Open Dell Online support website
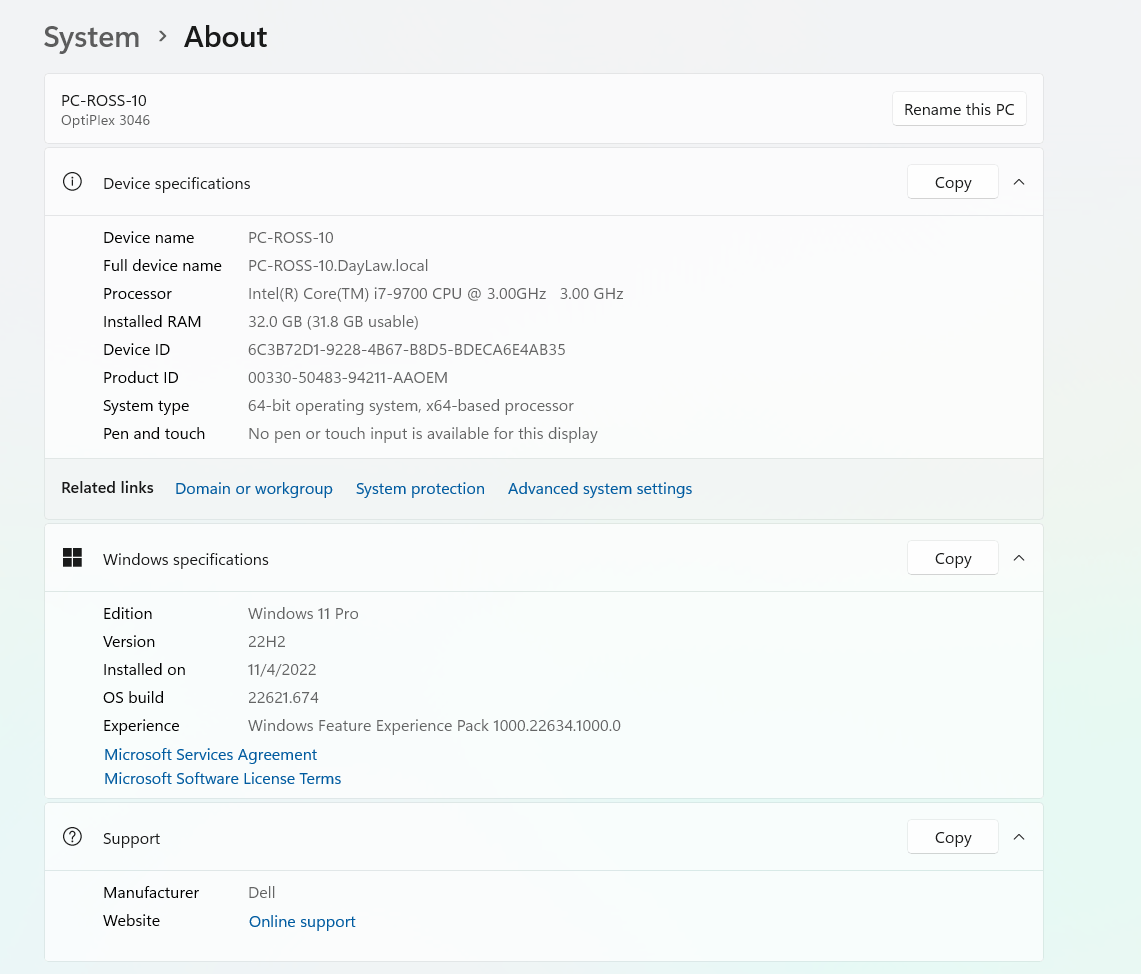 pos(302,921)
